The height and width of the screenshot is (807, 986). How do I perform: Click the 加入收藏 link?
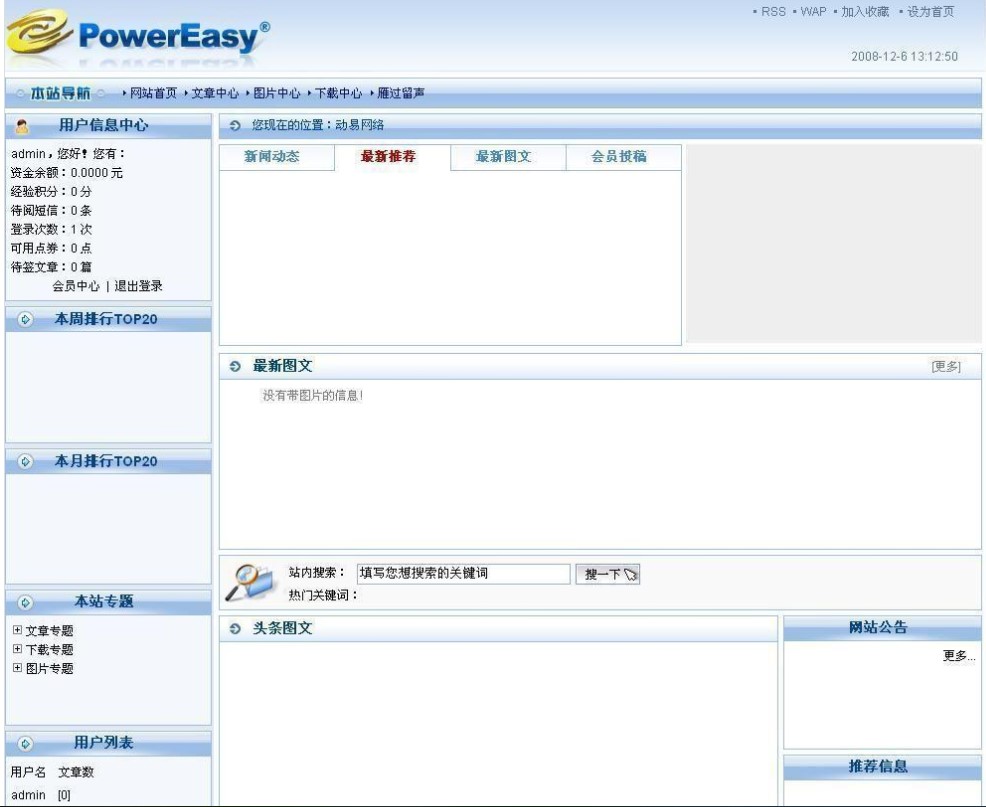pos(865,11)
